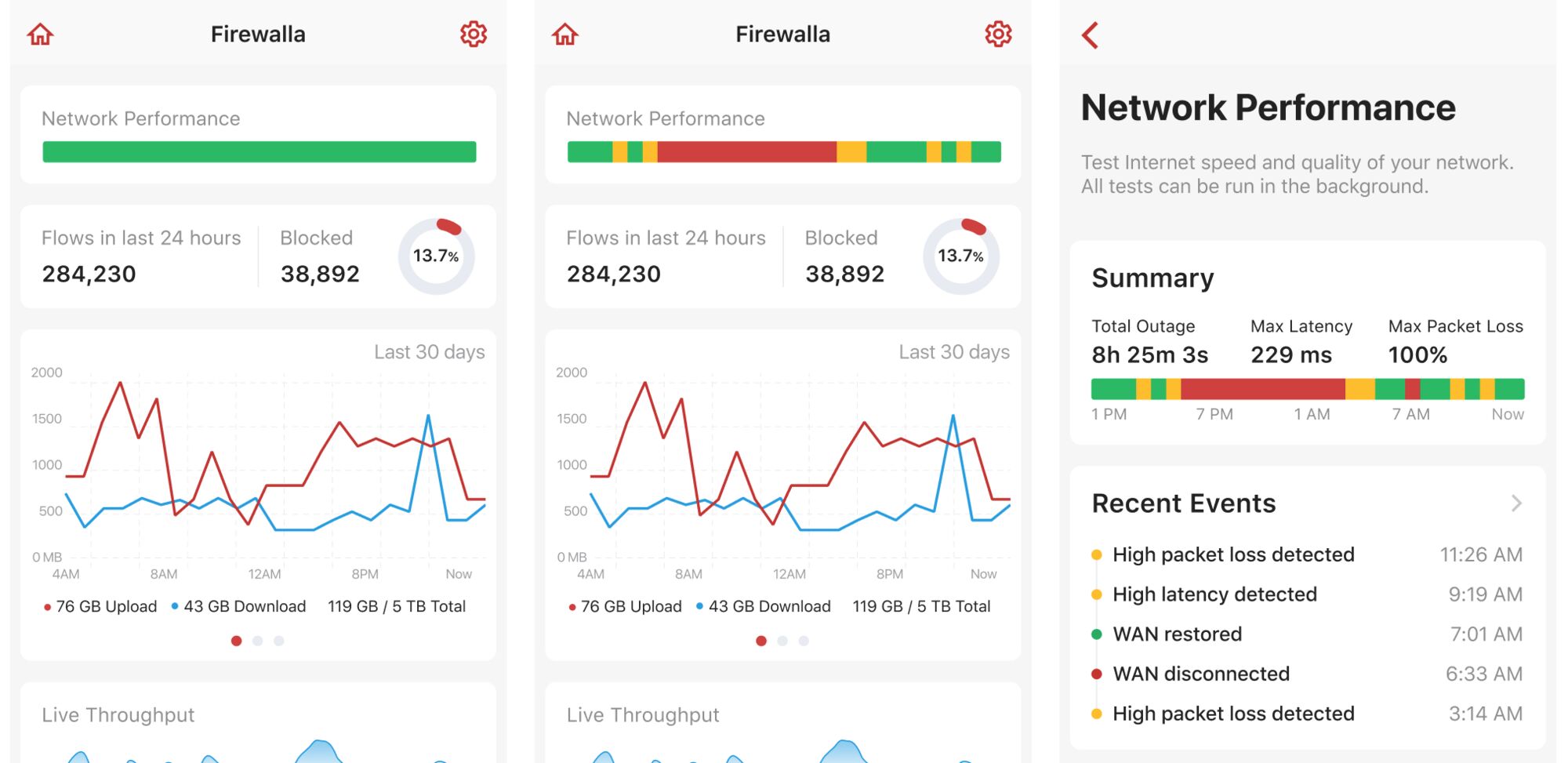Viewport: 1568px width, 763px height.
Task: Tap '76 GB Upload' legend on middle chart
Action: pos(625,606)
